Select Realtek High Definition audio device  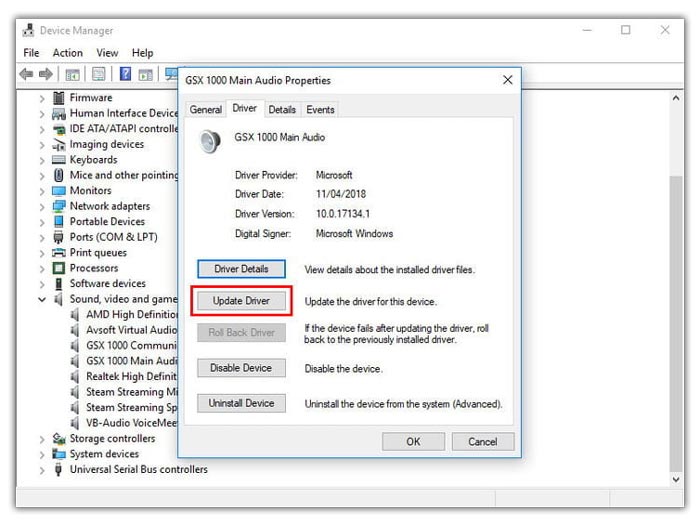point(131,377)
